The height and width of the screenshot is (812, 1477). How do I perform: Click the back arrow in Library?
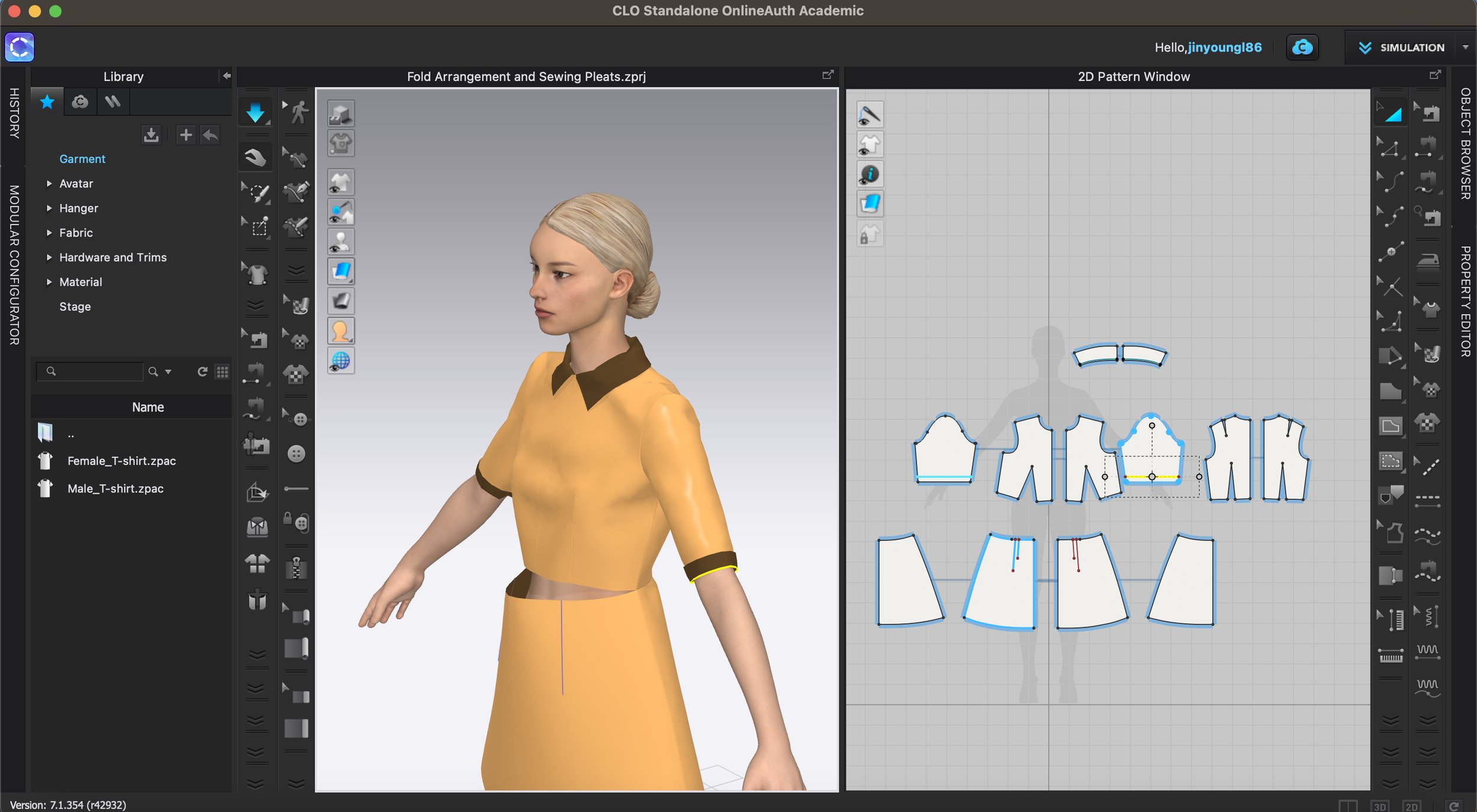click(210, 135)
